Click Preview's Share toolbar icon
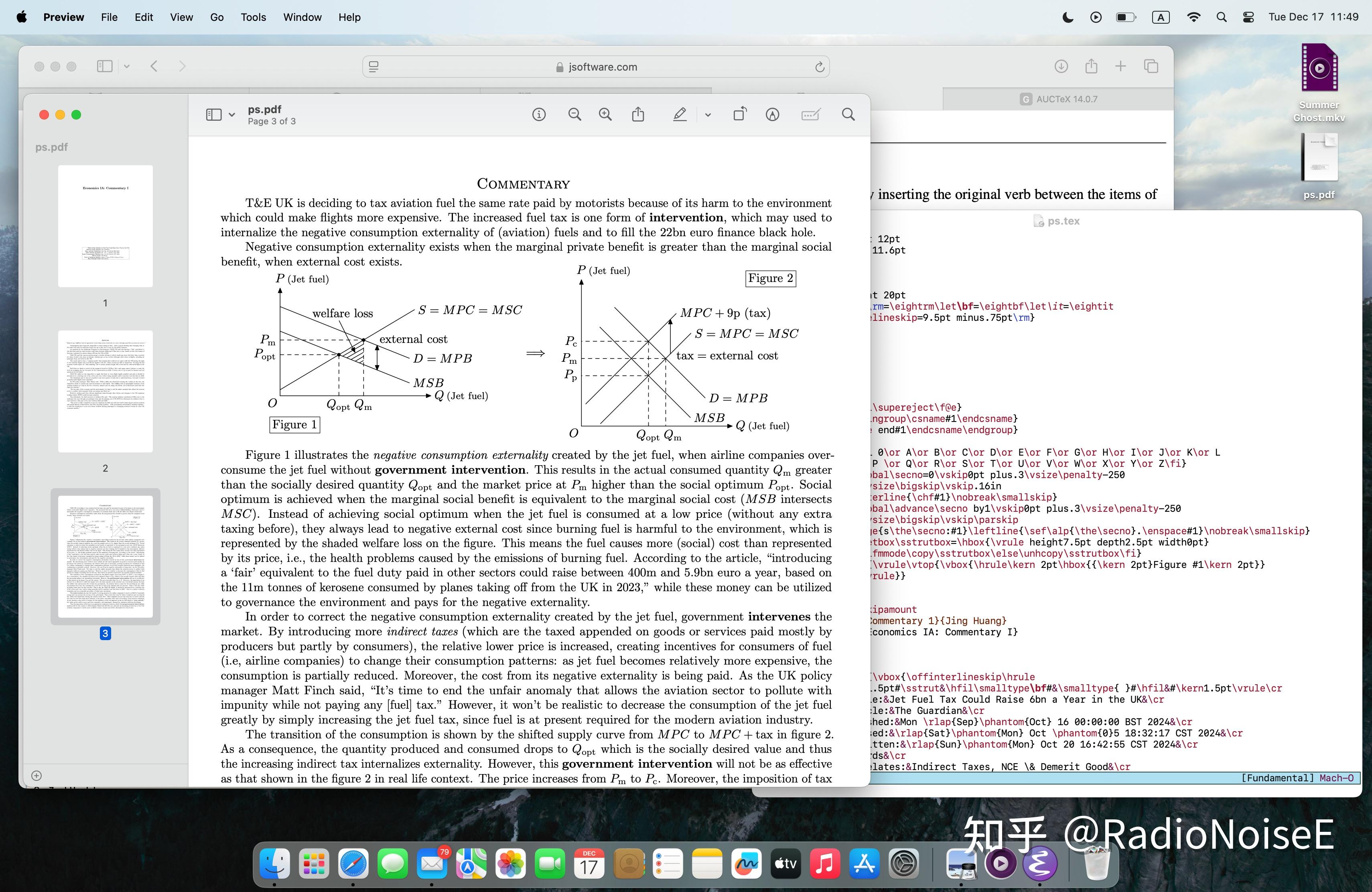1372x892 pixels. point(637,115)
